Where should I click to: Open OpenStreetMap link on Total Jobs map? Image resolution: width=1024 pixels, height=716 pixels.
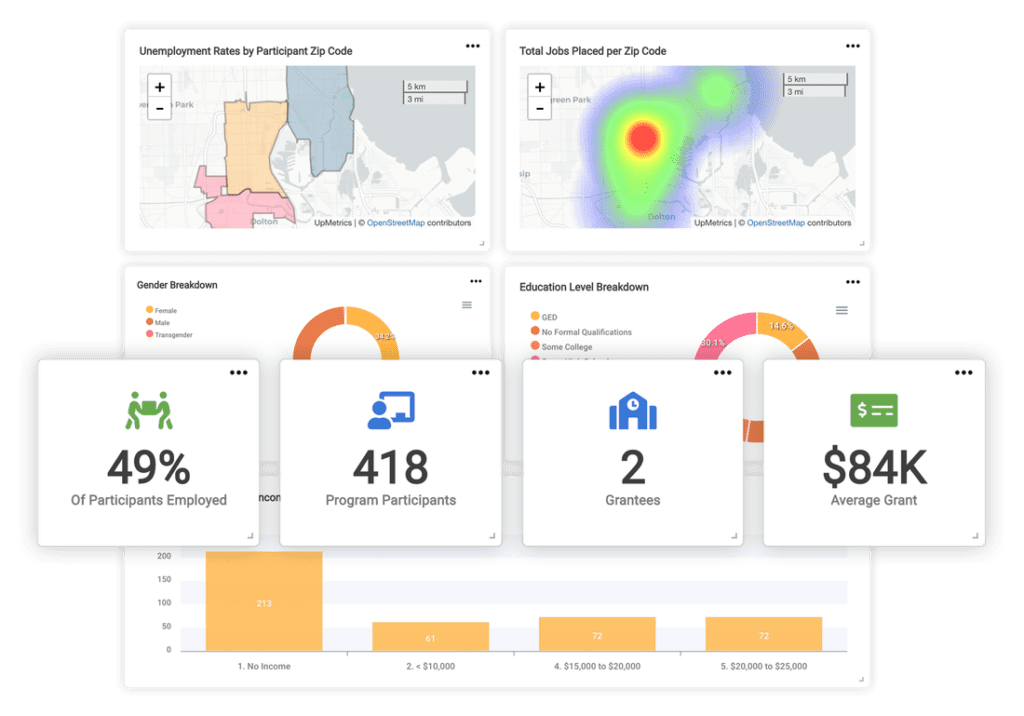(x=776, y=223)
